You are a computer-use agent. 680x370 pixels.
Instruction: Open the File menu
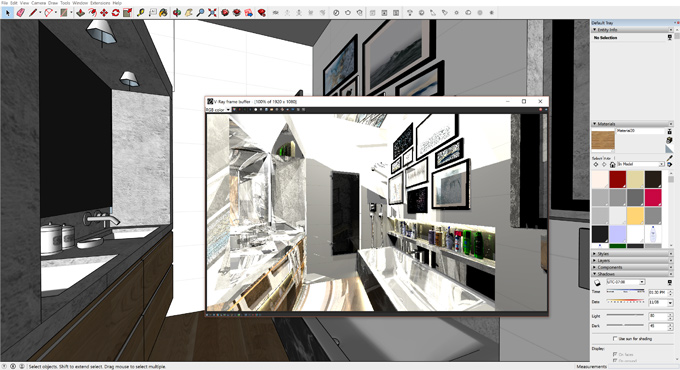point(4,3)
